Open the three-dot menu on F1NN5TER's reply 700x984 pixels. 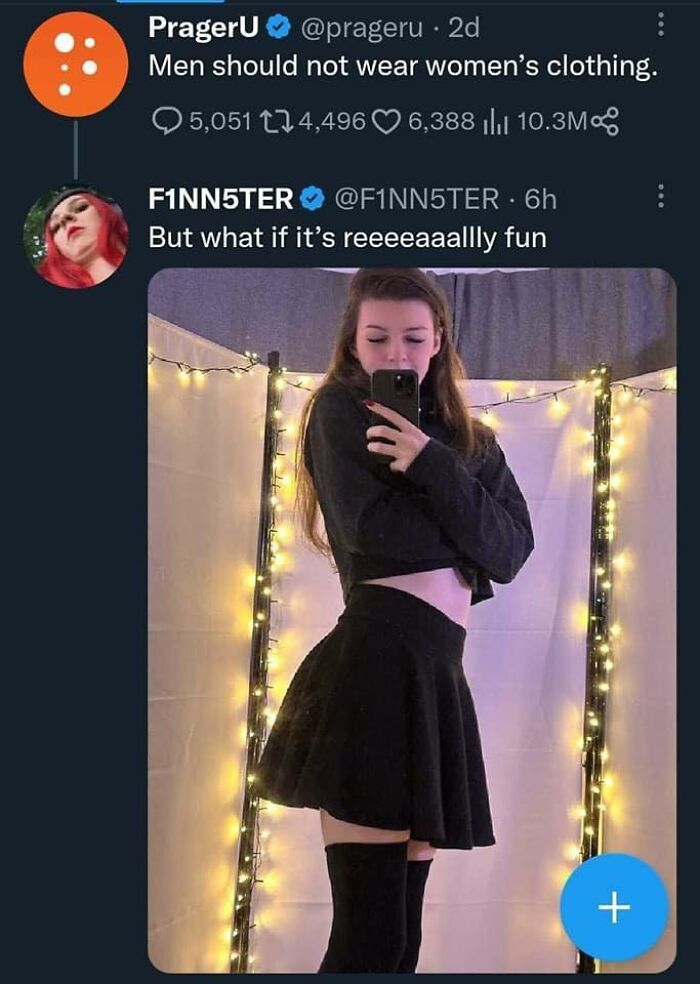coord(660,196)
